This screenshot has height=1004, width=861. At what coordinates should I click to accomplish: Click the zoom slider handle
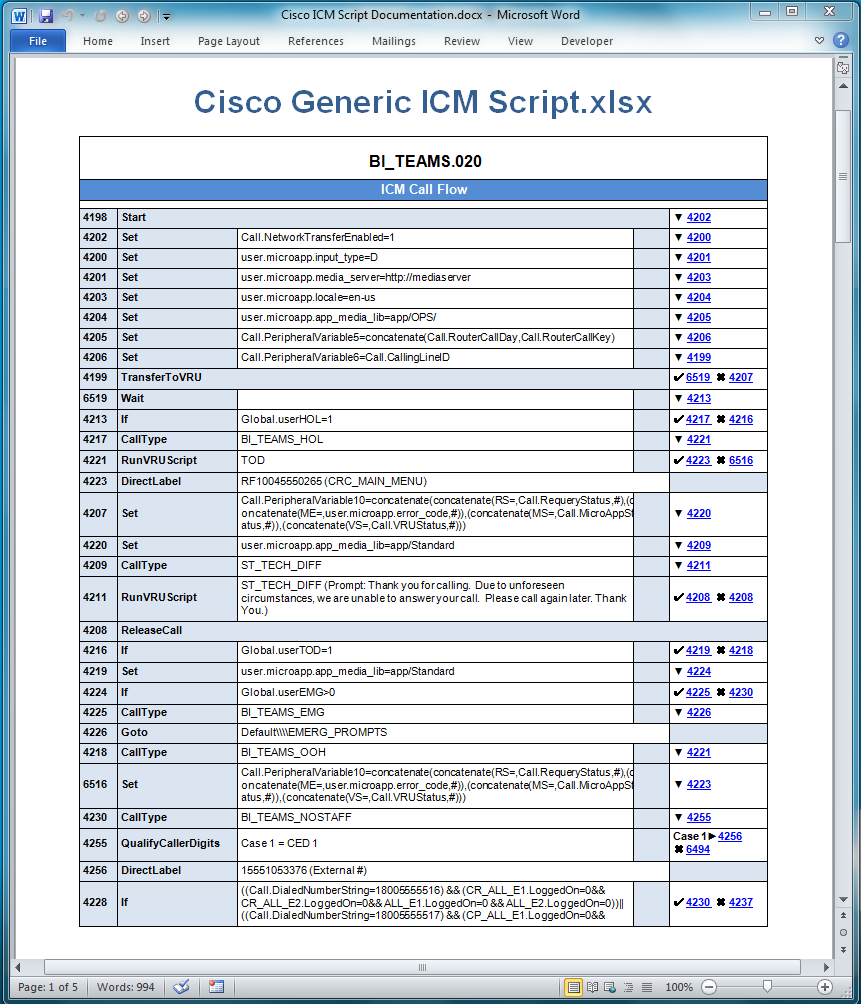click(768, 986)
